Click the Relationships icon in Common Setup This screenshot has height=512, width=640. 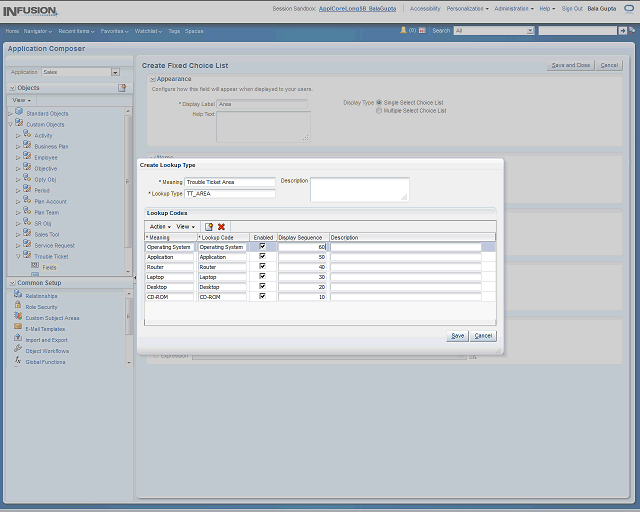click(18, 296)
